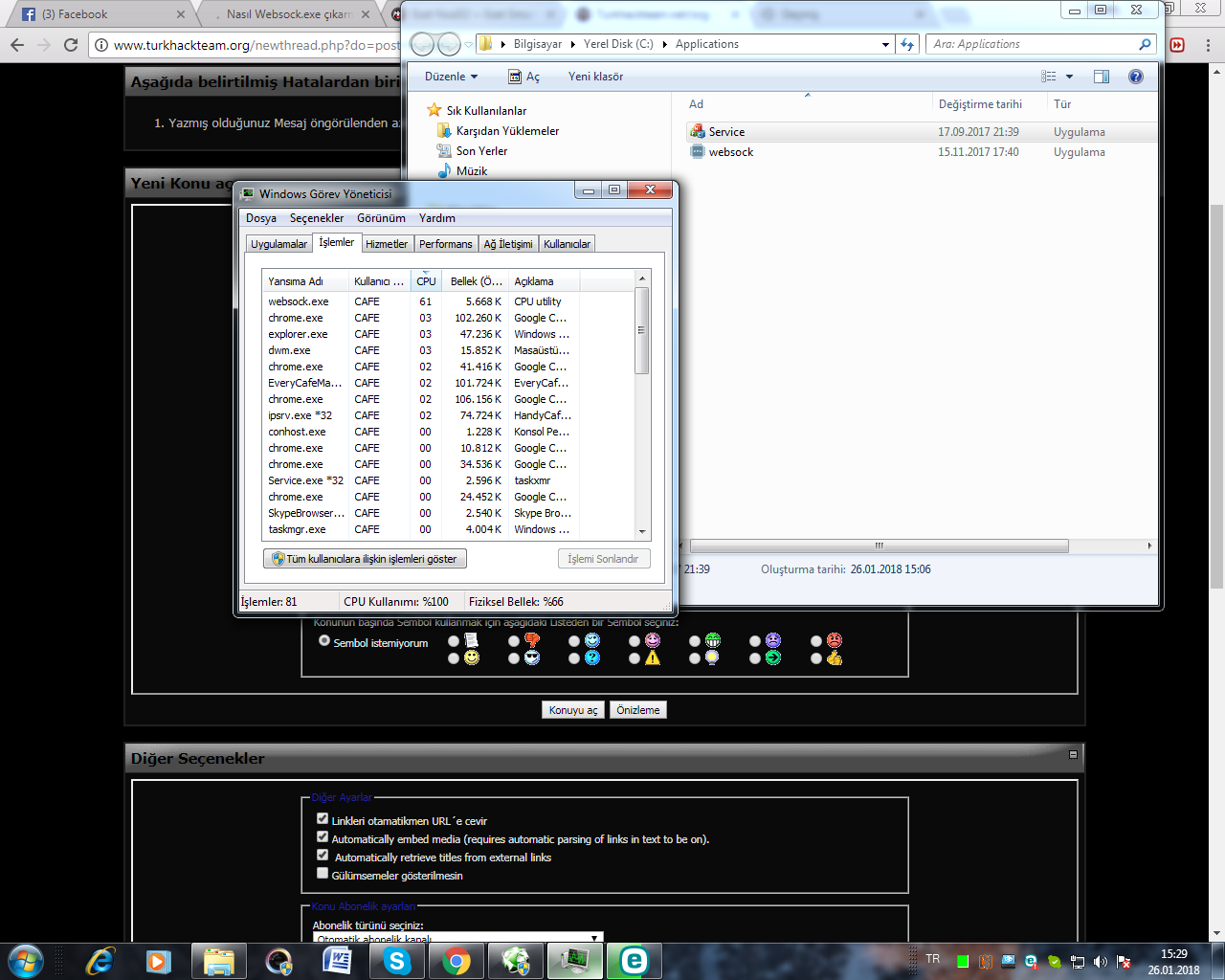Click the Explorer search magnifier icon
Screen dimensions: 1225x980
1145,44
